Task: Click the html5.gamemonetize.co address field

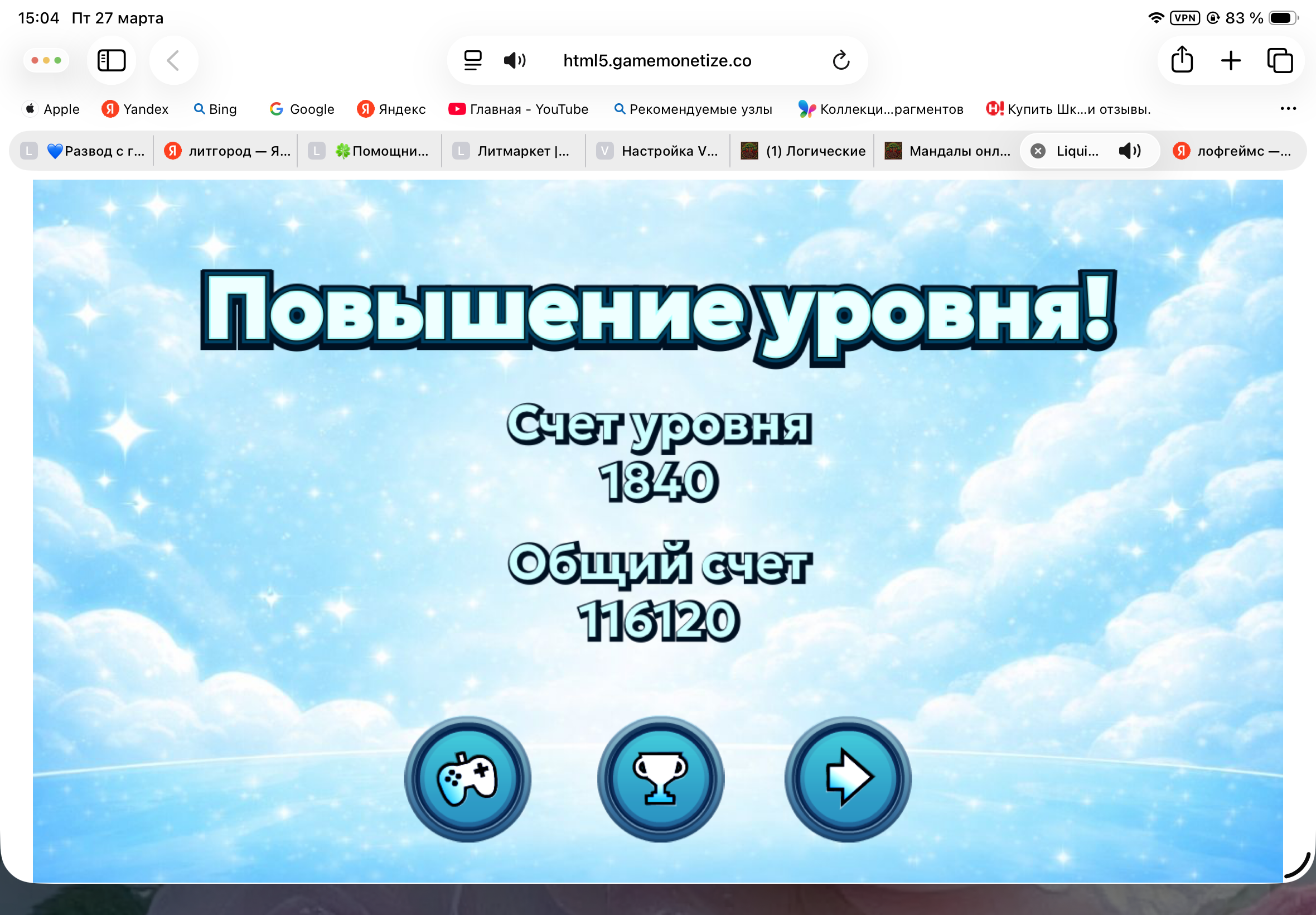Action: [657, 60]
